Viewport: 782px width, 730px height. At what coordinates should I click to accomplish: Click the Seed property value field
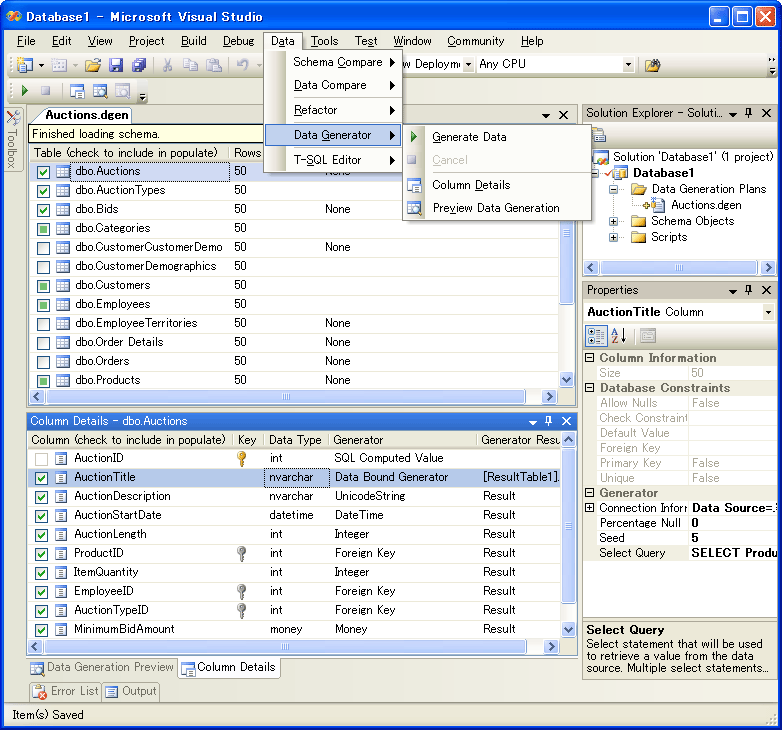tap(734, 538)
